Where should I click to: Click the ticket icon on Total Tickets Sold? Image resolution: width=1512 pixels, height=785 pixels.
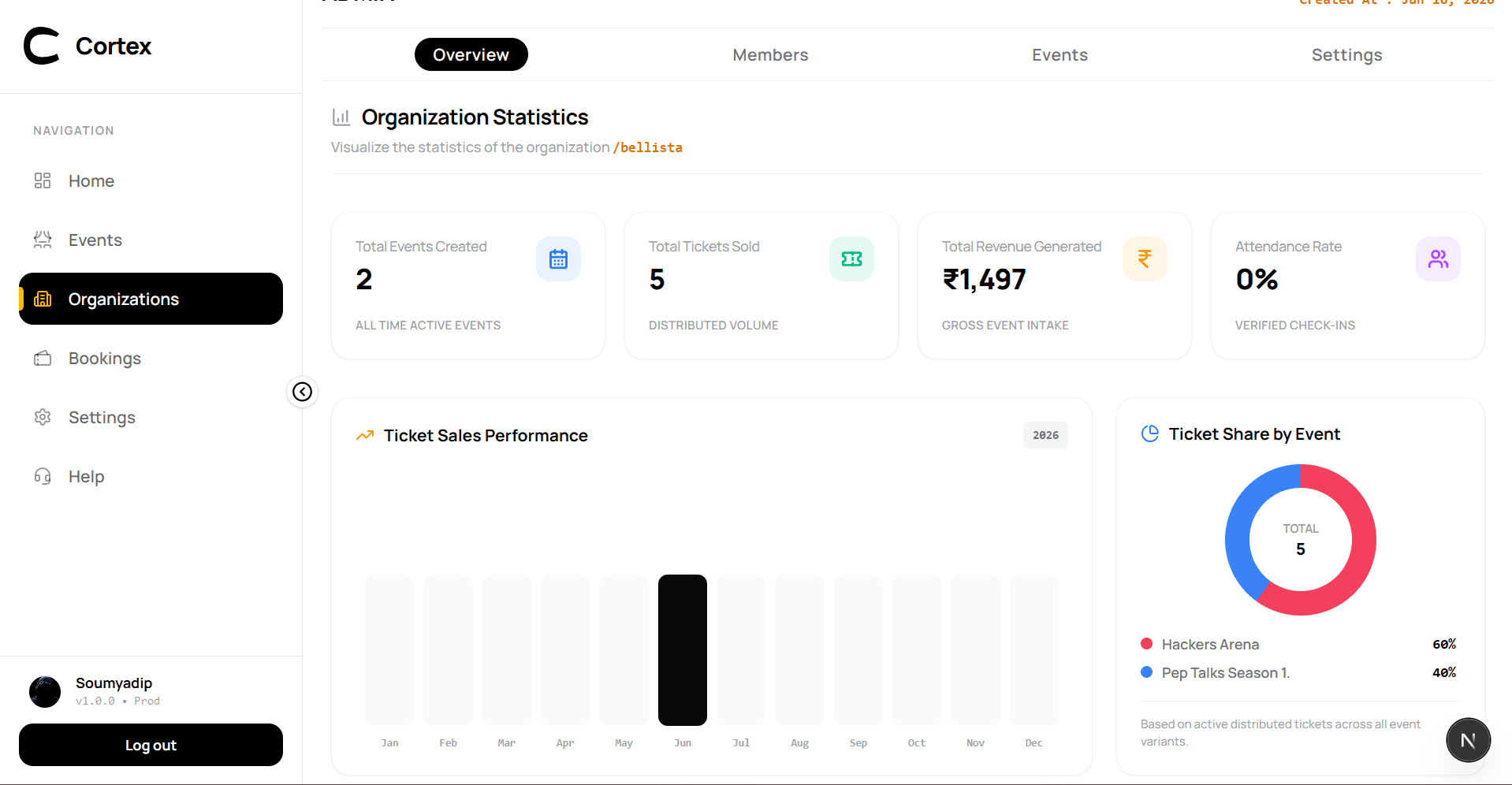[851, 259]
